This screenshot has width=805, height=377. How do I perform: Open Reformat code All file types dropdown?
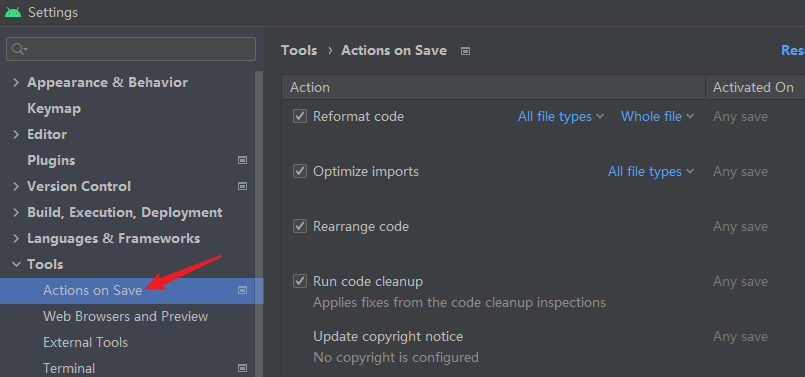pos(561,117)
